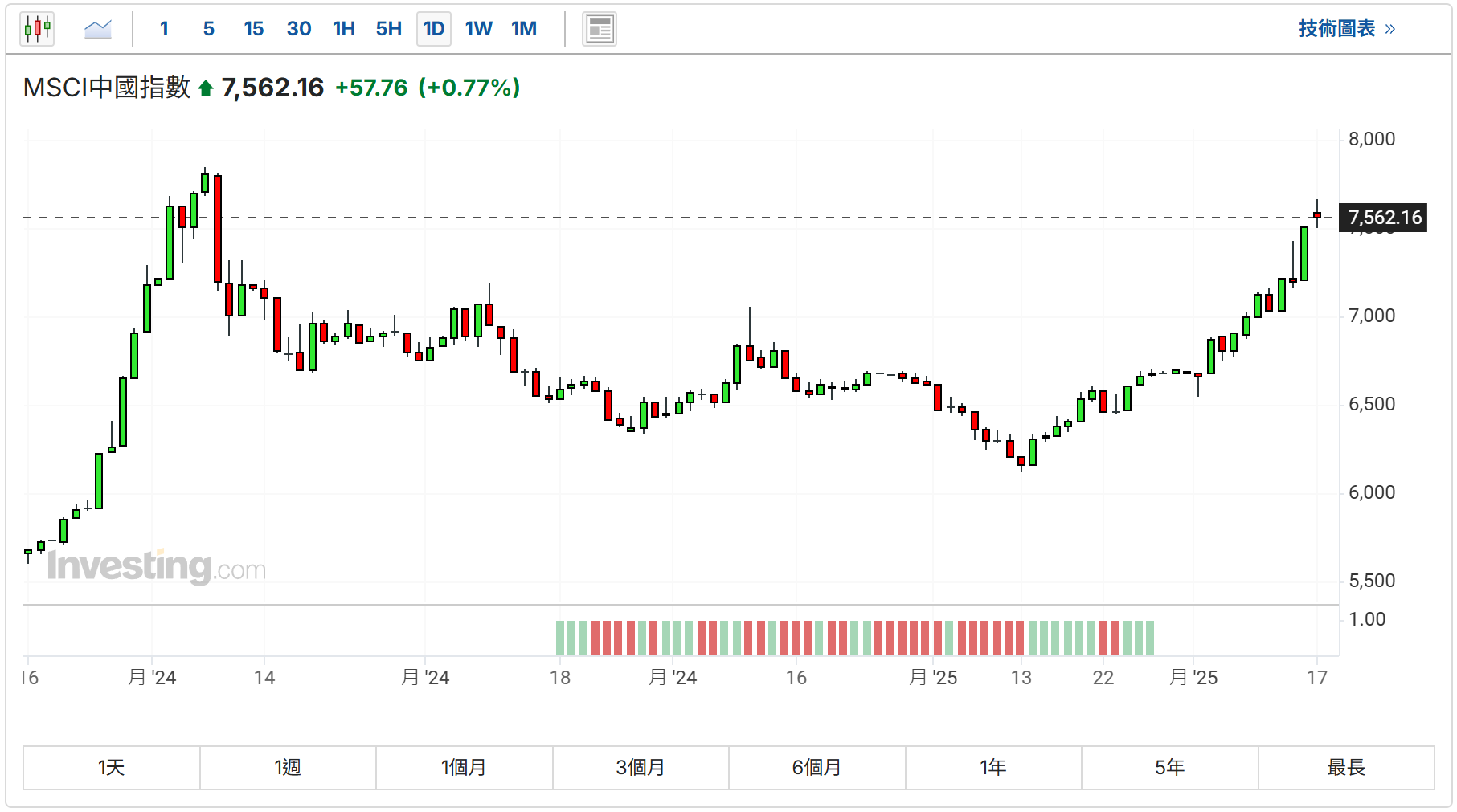
Task: Select the 1天 time range
Action: click(x=112, y=768)
